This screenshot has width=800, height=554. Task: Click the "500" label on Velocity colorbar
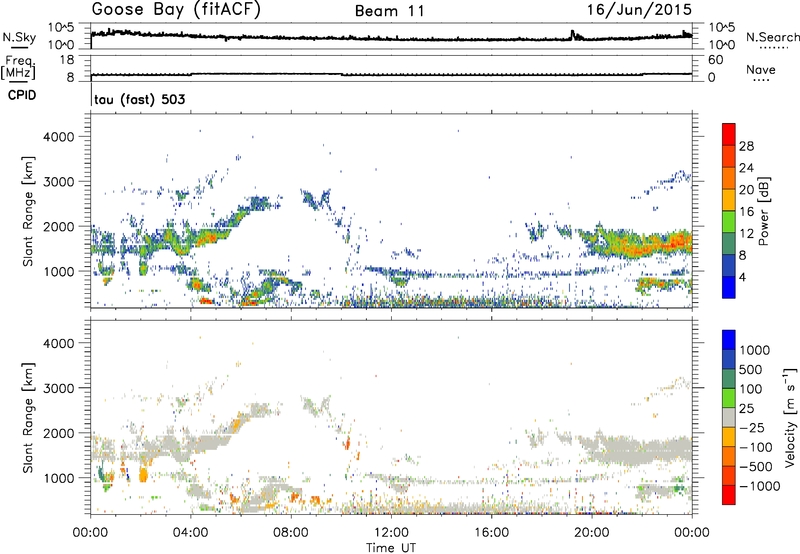click(x=750, y=369)
